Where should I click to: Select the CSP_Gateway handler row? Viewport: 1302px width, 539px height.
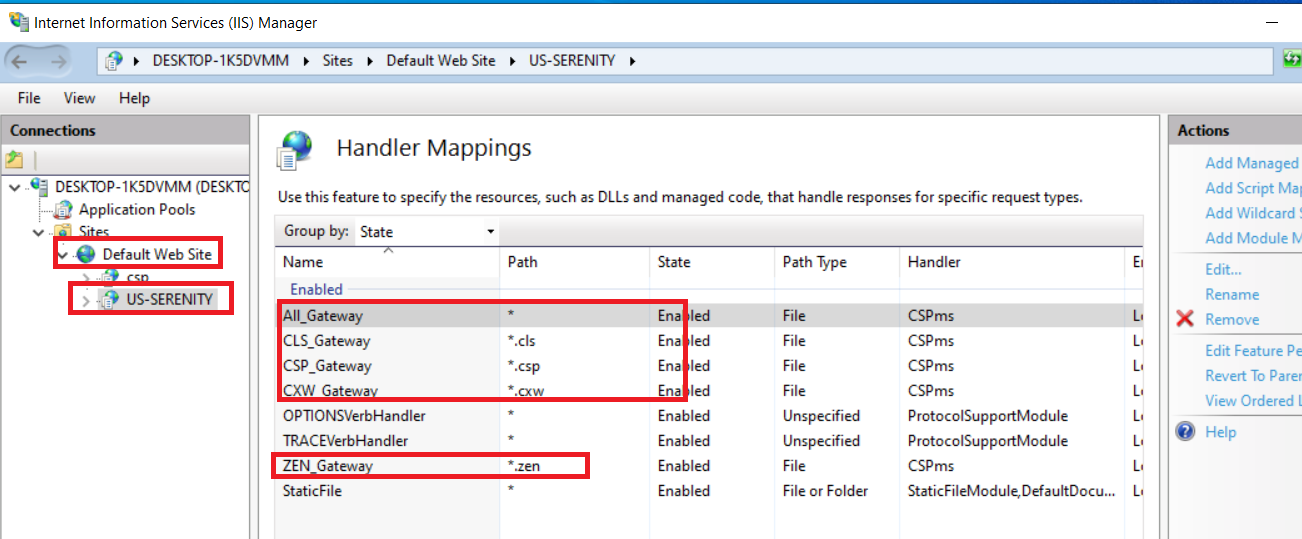(709, 365)
